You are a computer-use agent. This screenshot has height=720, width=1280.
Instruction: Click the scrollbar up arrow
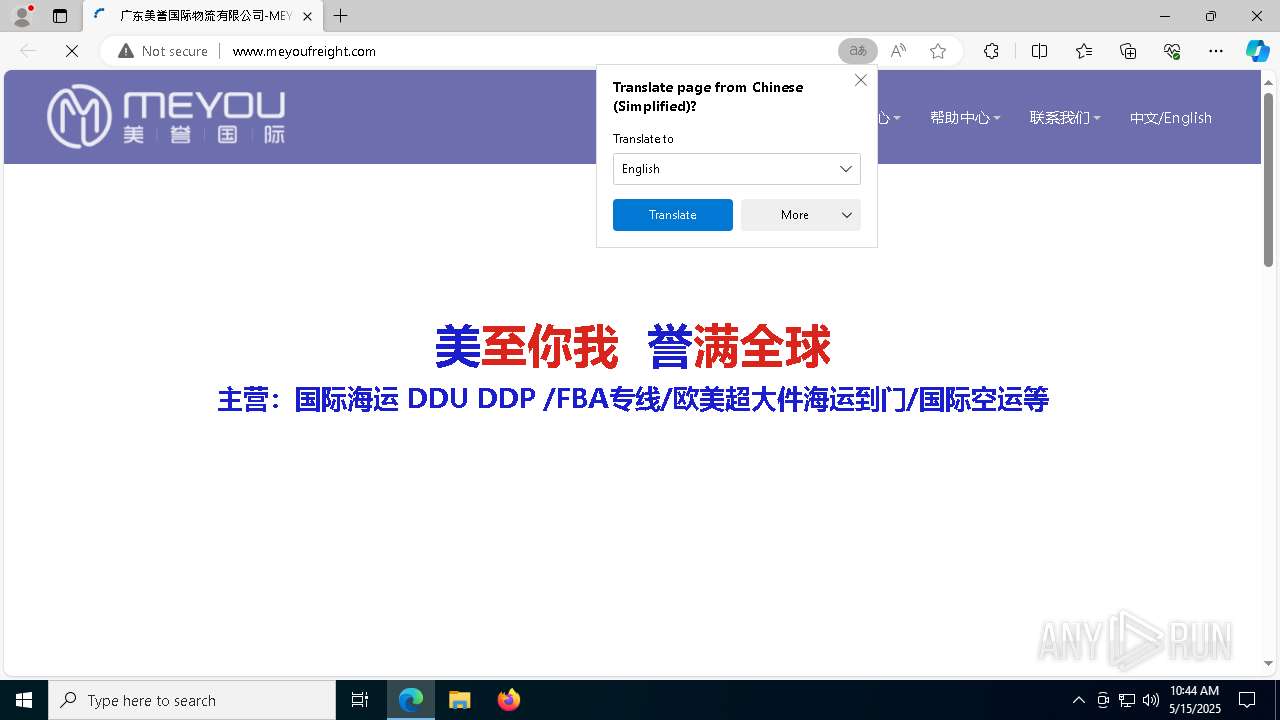(x=1268, y=81)
